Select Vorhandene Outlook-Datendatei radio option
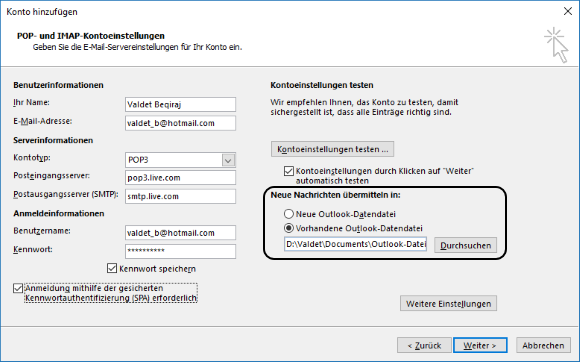Viewport: 580px width, 362px height. click(x=289, y=228)
